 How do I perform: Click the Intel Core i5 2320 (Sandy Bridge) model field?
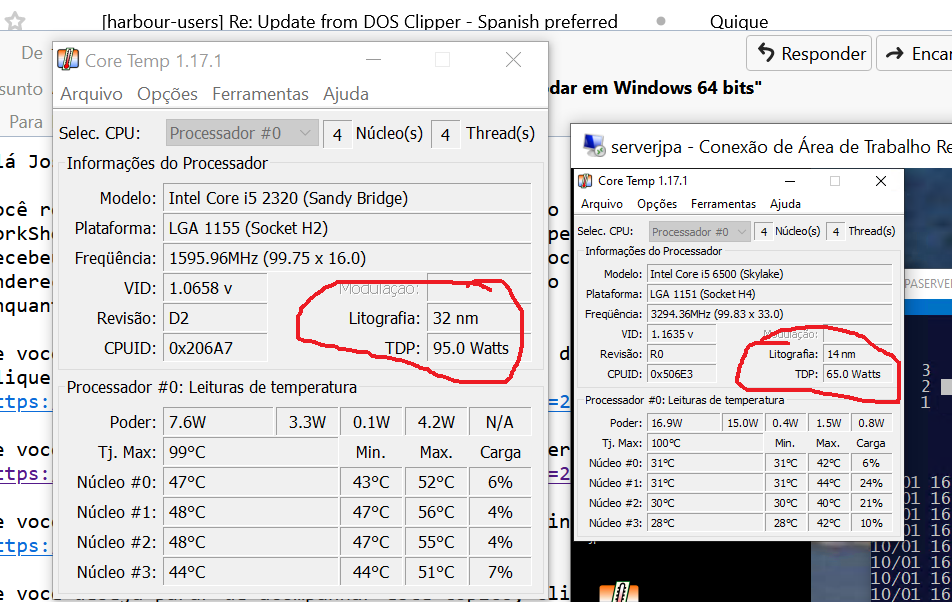[347, 198]
